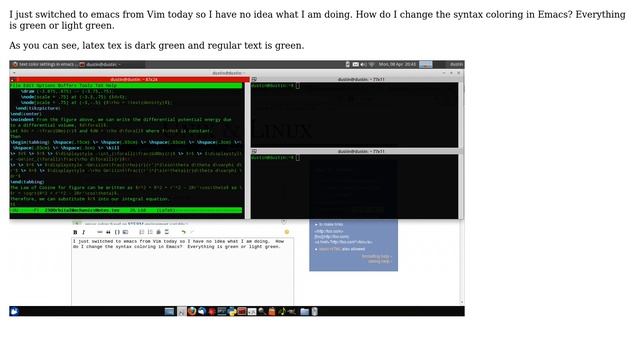Click the workspace switcher in the top panel

(426, 64)
